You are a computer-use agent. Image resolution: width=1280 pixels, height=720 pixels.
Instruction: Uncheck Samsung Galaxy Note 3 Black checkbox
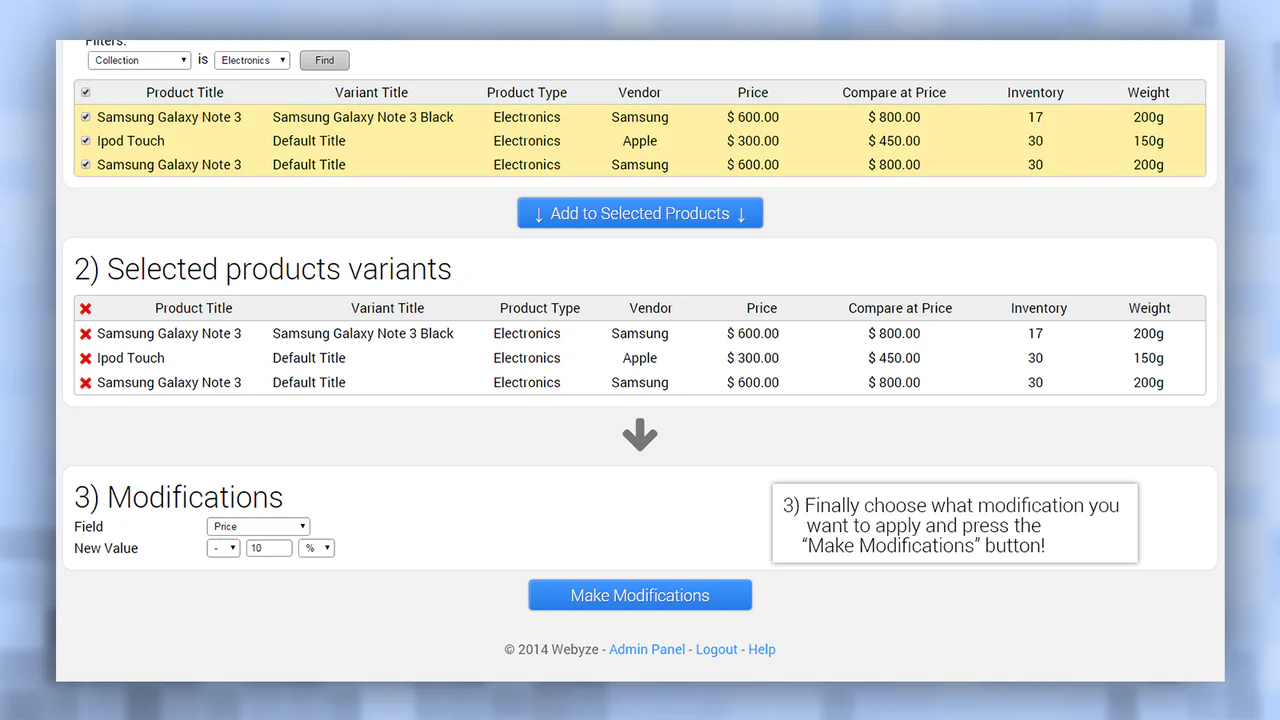[86, 117]
